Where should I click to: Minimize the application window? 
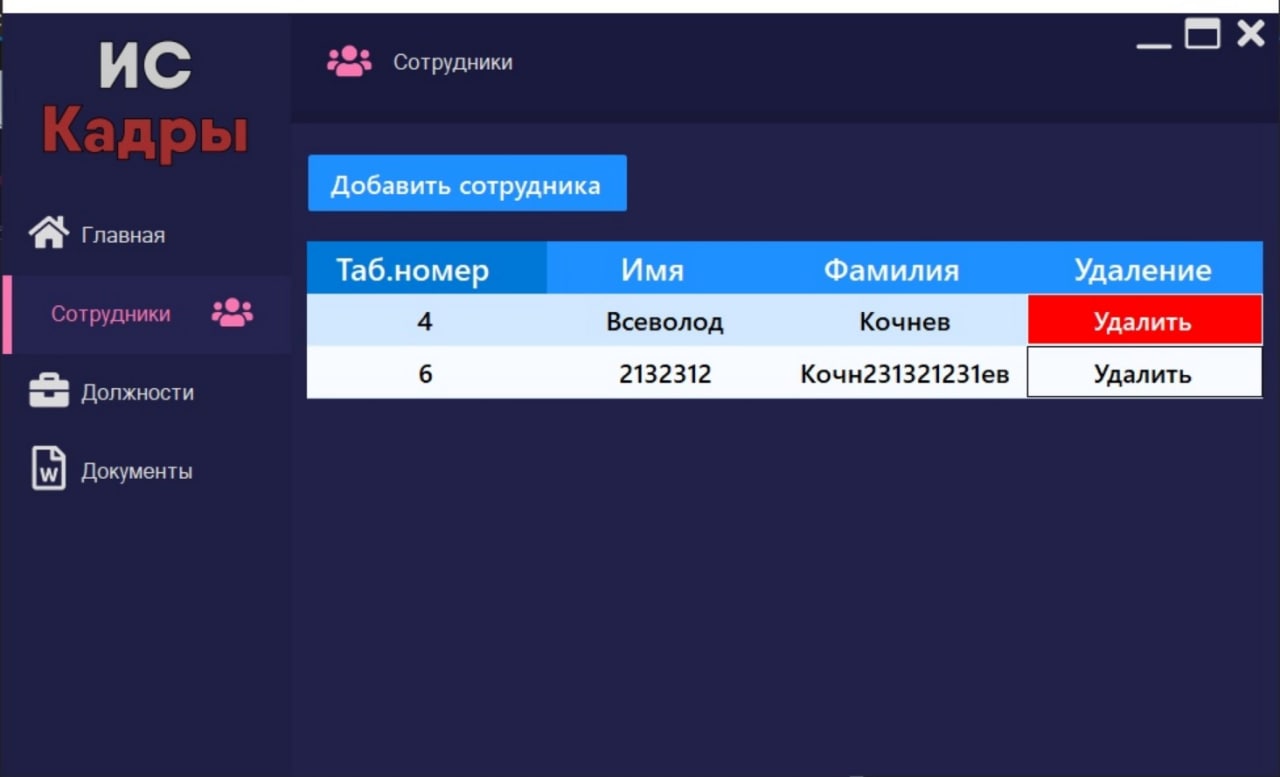(1154, 44)
